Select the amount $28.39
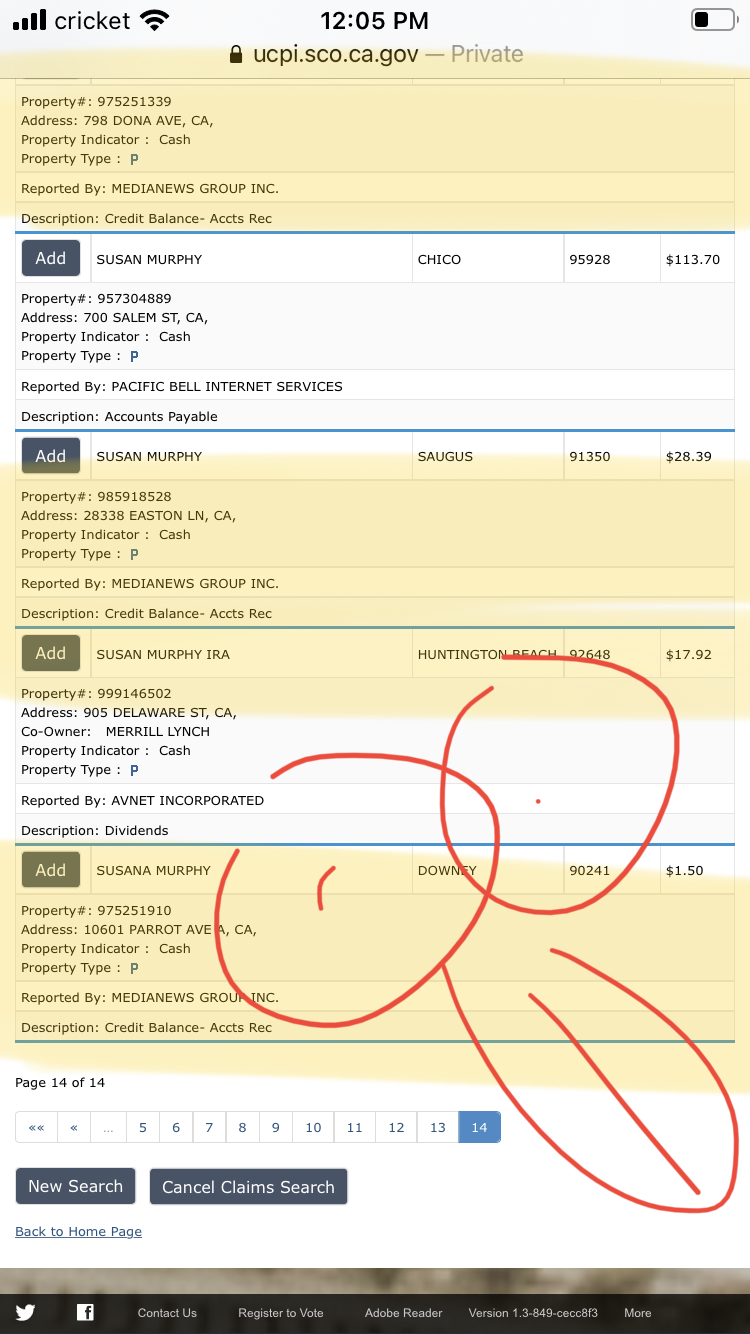 point(689,456)
